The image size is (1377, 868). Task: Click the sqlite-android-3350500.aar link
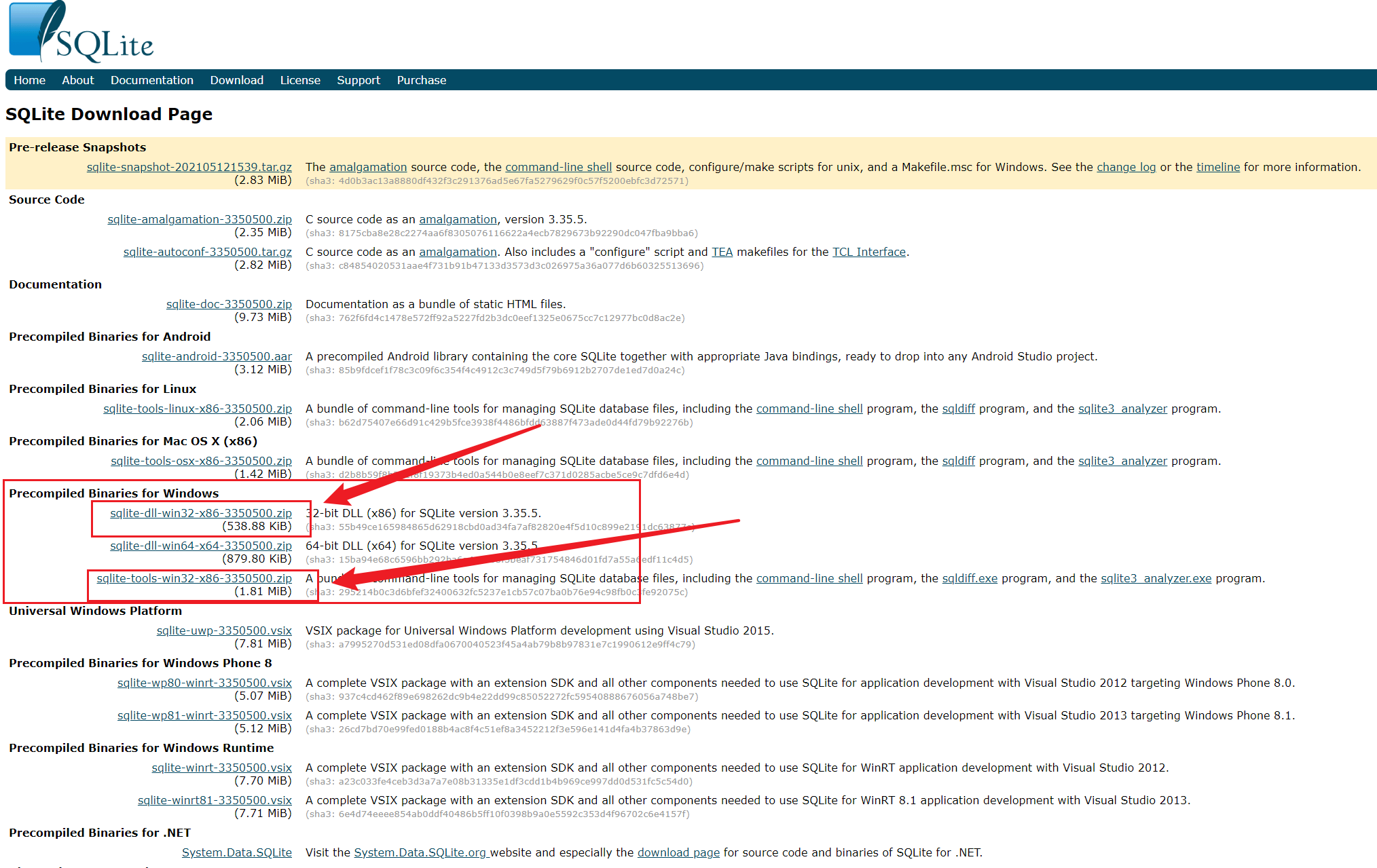[217, 356]
